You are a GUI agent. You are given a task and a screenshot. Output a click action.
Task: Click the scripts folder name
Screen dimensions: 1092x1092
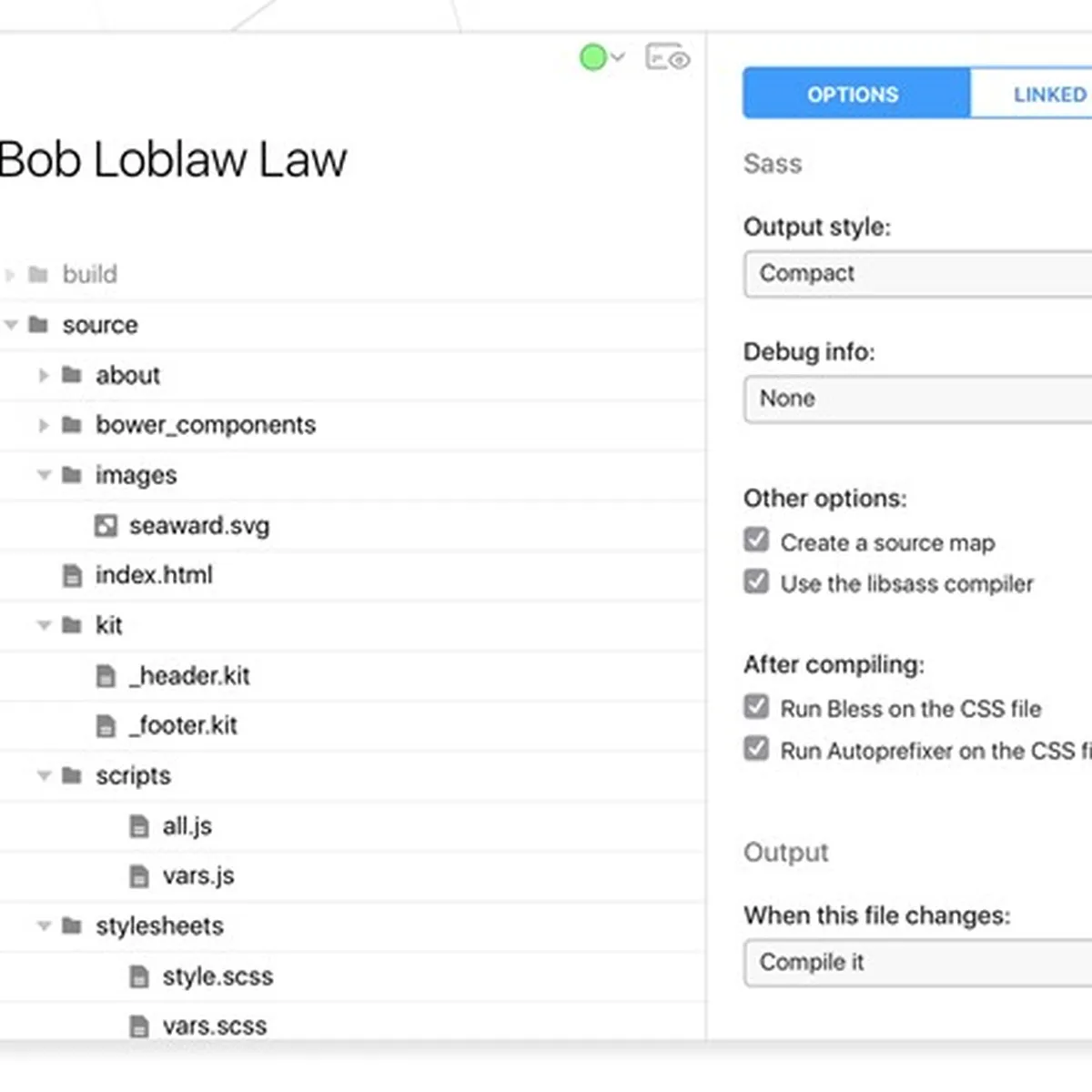[133, 776]
